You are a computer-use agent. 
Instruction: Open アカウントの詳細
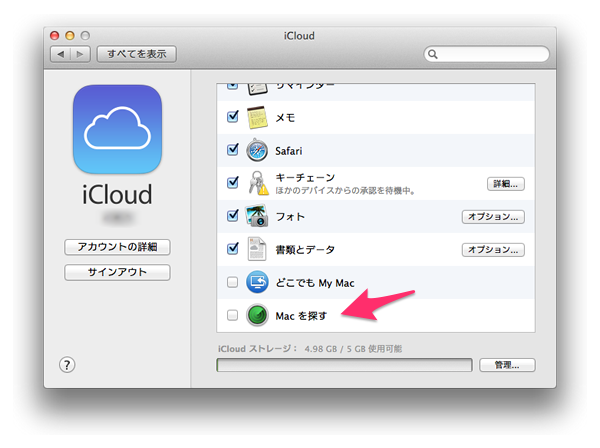click(x=117, y=247)
